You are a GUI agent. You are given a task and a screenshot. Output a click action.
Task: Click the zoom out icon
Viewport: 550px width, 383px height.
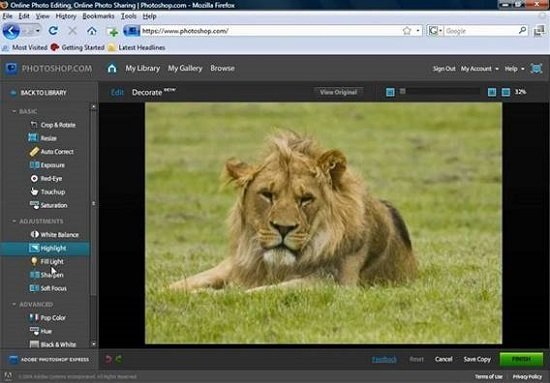tap(390, 92)
